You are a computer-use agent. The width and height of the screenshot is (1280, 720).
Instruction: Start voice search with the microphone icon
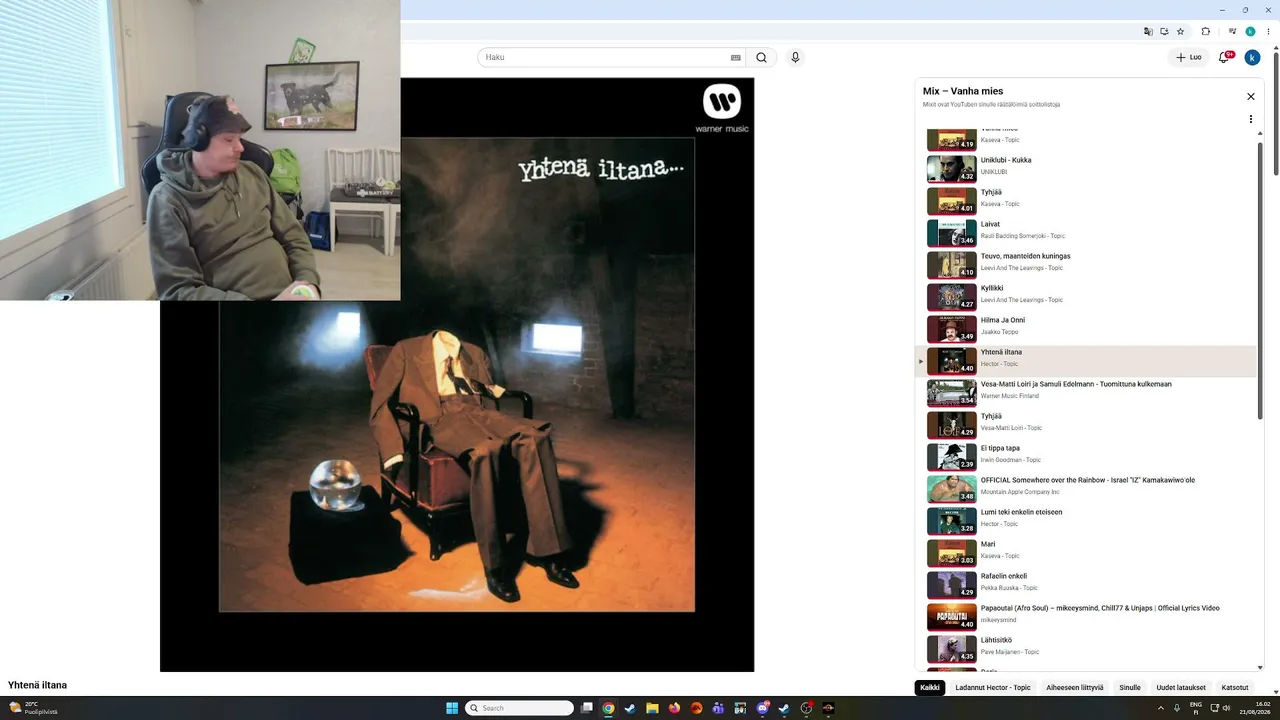[x=795, y=57]
